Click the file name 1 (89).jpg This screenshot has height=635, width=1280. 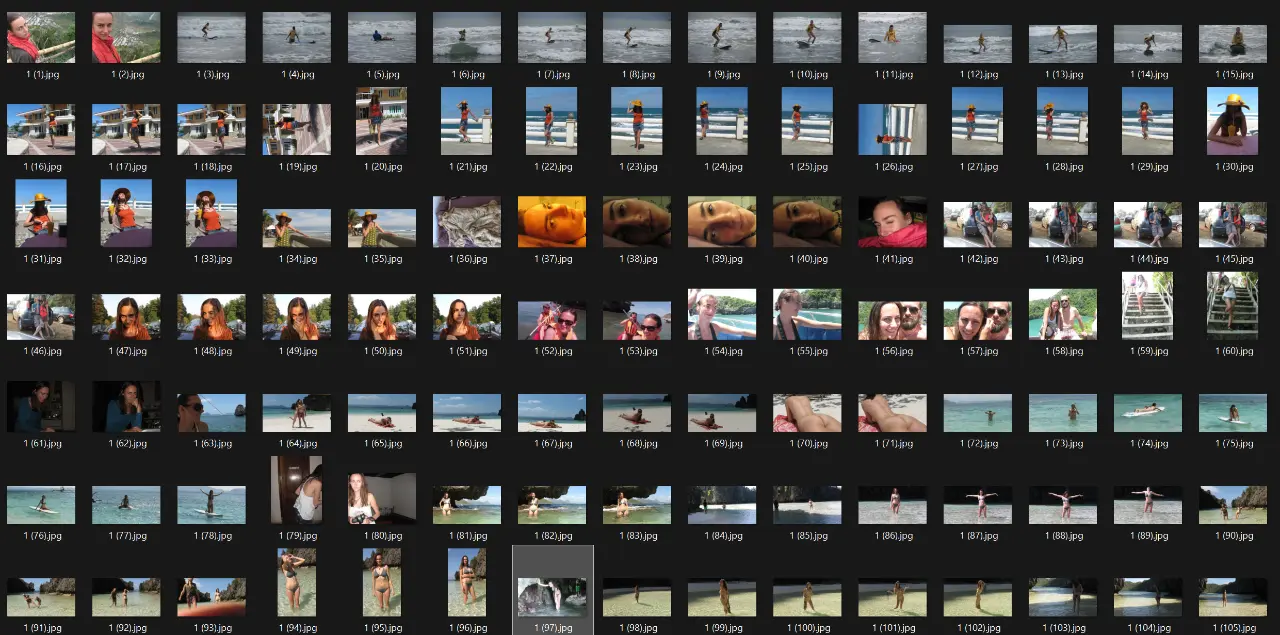click(1147, 535)
